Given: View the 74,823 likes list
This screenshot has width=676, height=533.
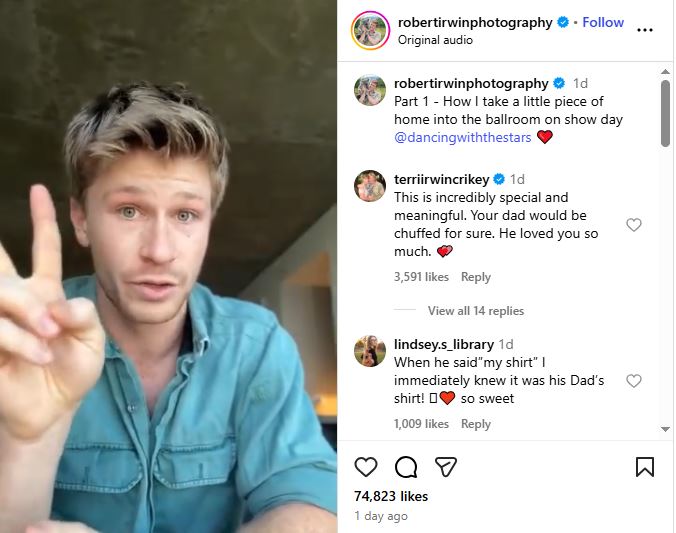Looking at the screenshot, I should (391, 496).
